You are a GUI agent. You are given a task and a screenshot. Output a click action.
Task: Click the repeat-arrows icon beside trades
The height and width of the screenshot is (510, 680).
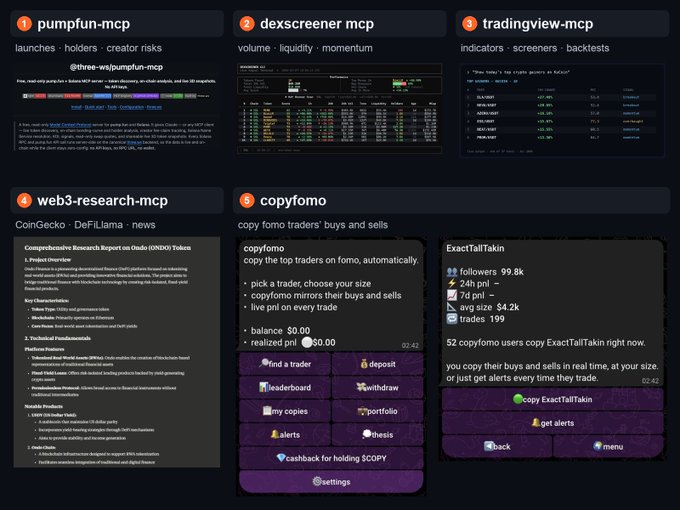pos(452,319)
